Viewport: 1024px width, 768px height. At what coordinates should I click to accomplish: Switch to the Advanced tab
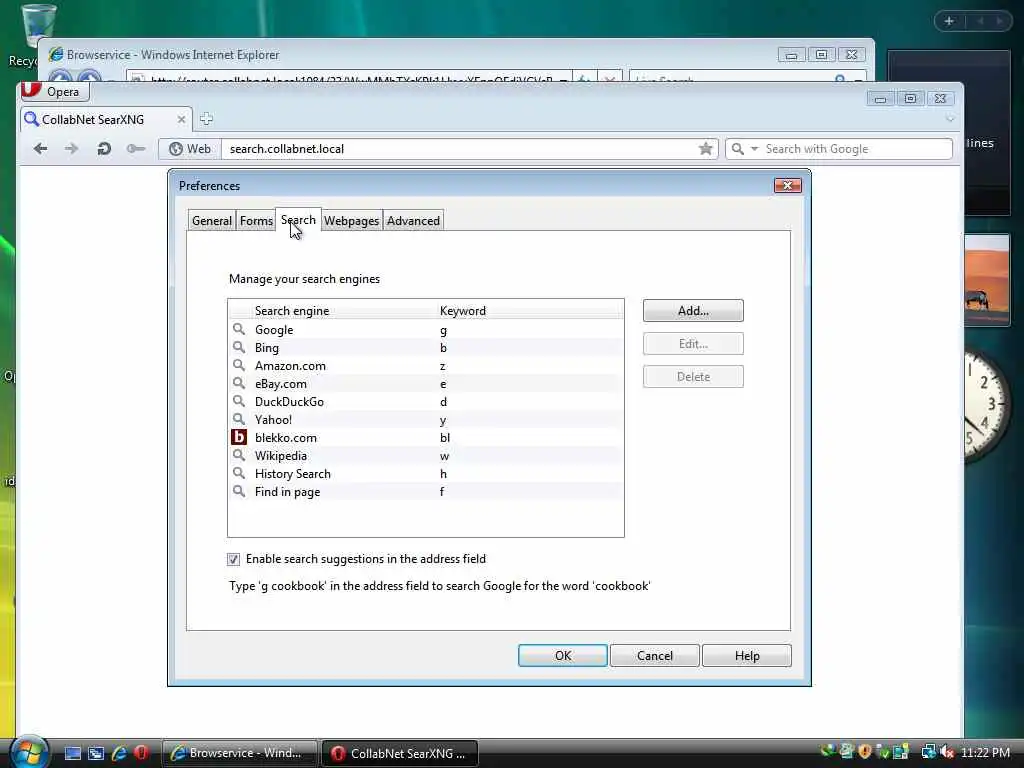pos(413,221)
